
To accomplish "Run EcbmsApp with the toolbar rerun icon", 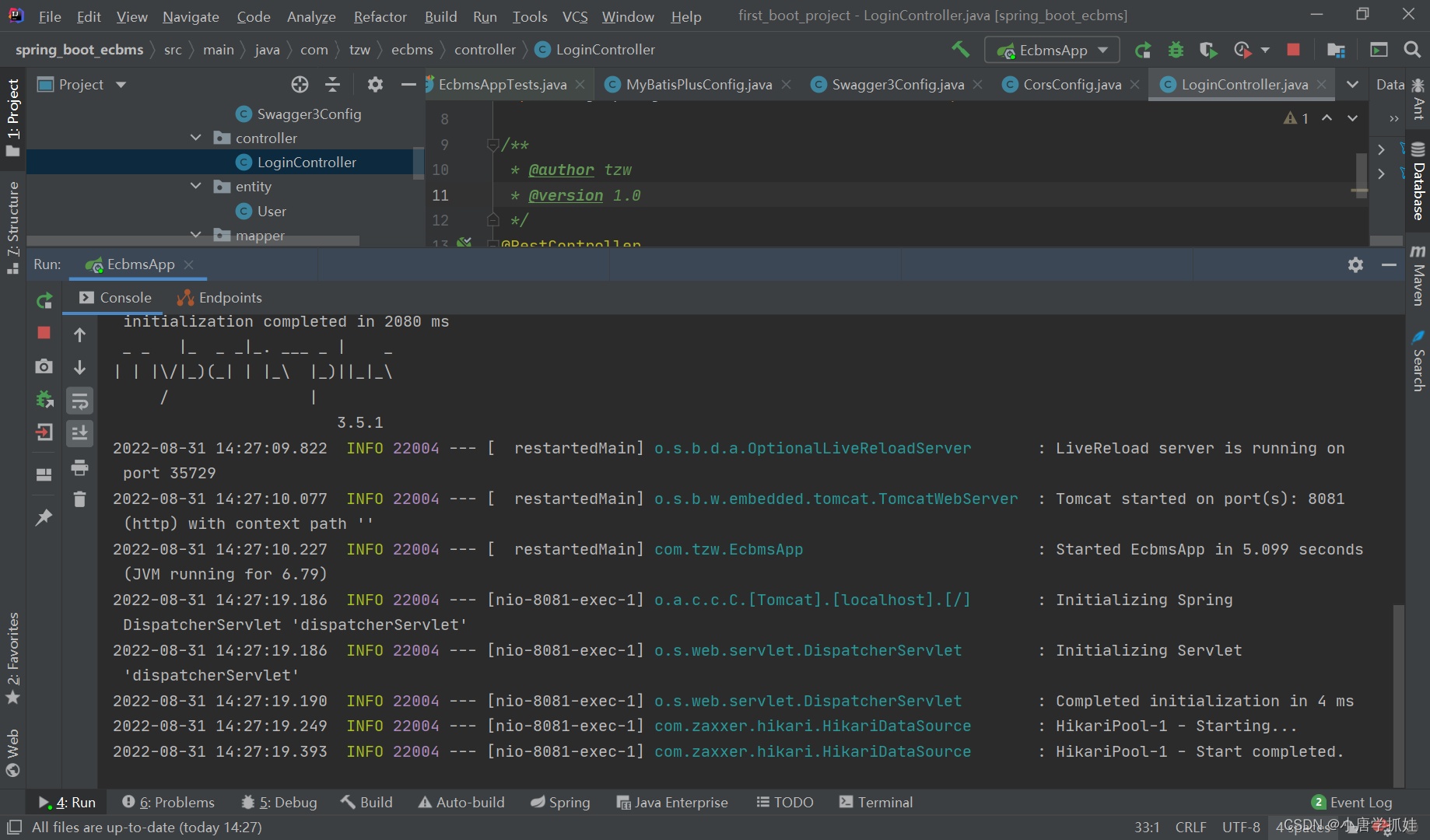I will click(x=1143, y=50).
